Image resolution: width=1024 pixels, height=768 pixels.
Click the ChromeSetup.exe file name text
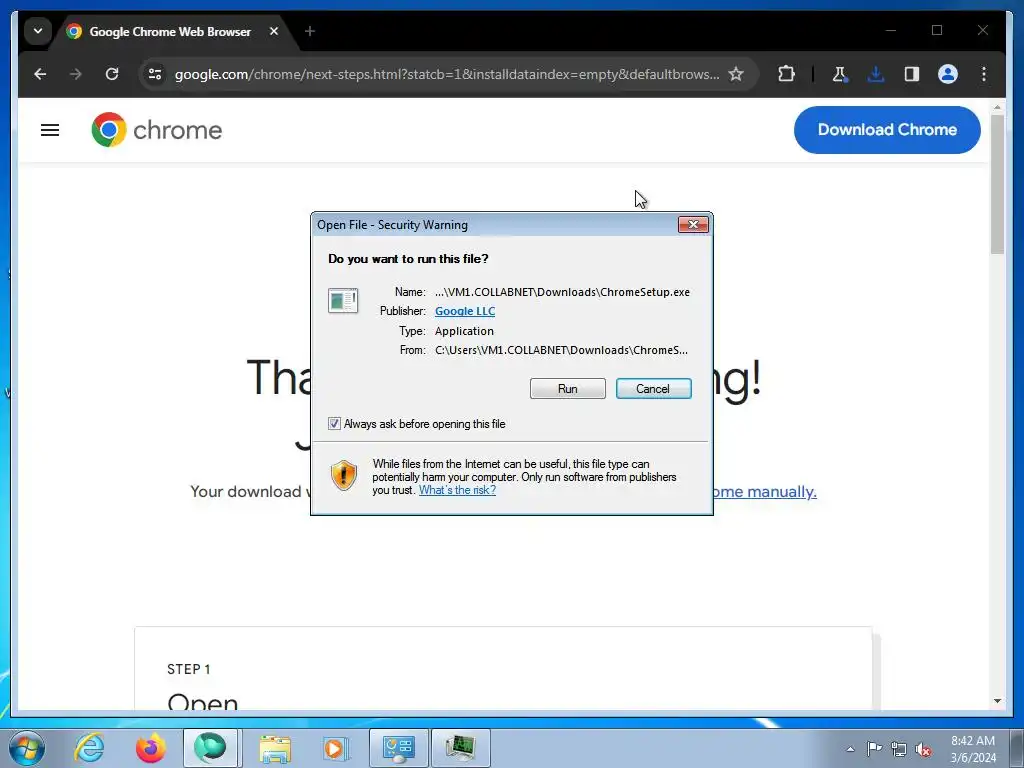coord(562,292)
